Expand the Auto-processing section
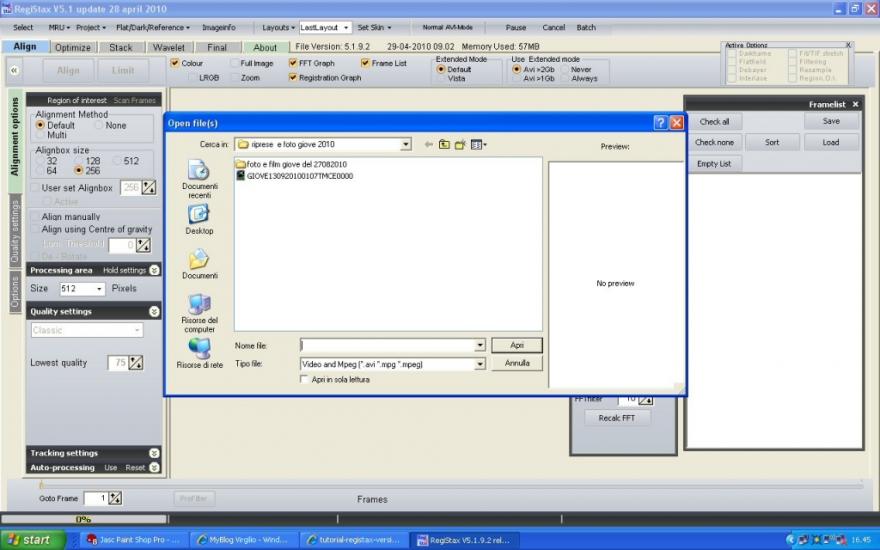 click(x=154, y=468)
